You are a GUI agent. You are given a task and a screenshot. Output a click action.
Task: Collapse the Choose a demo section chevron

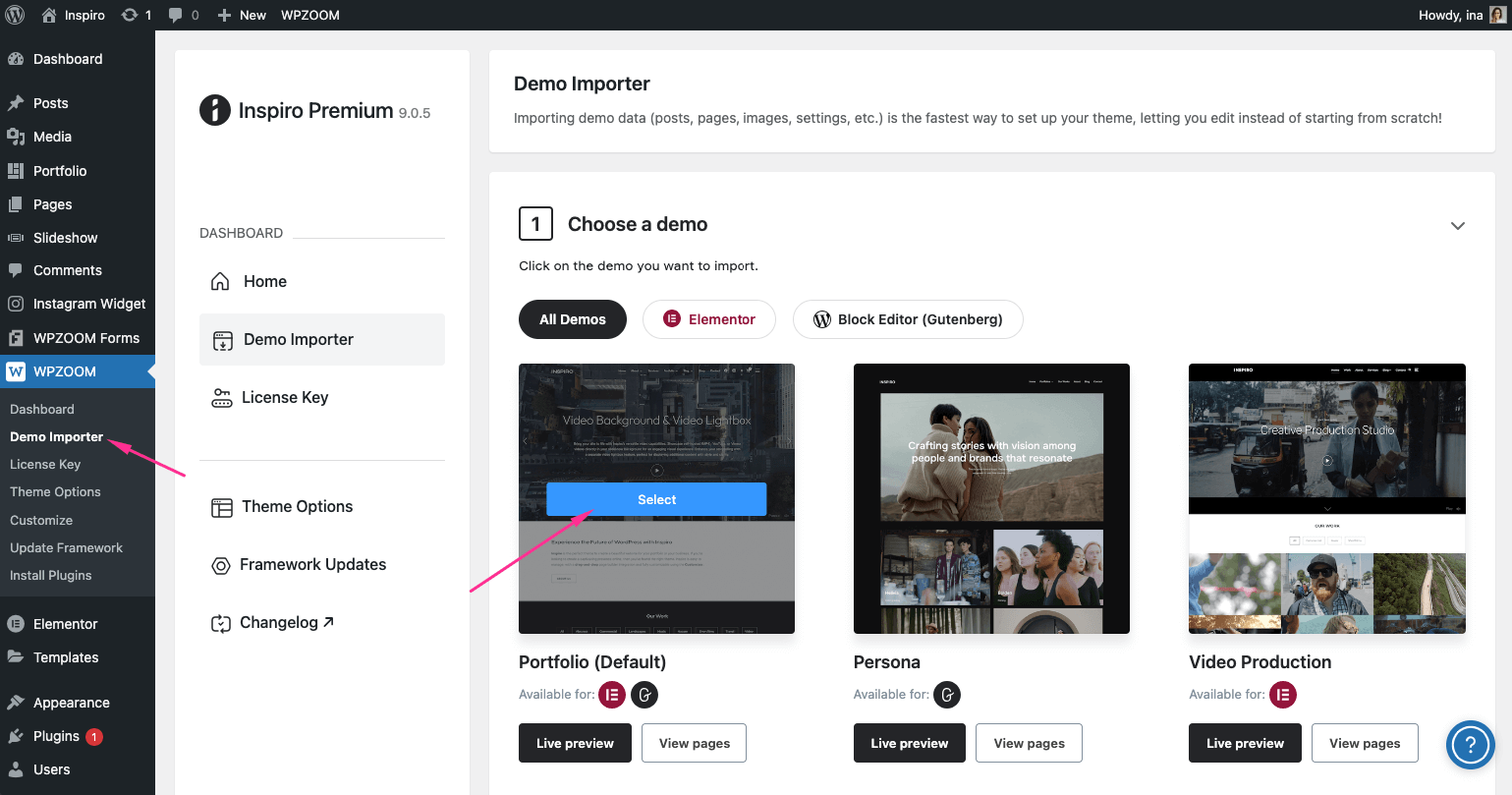pos(1458,225)
